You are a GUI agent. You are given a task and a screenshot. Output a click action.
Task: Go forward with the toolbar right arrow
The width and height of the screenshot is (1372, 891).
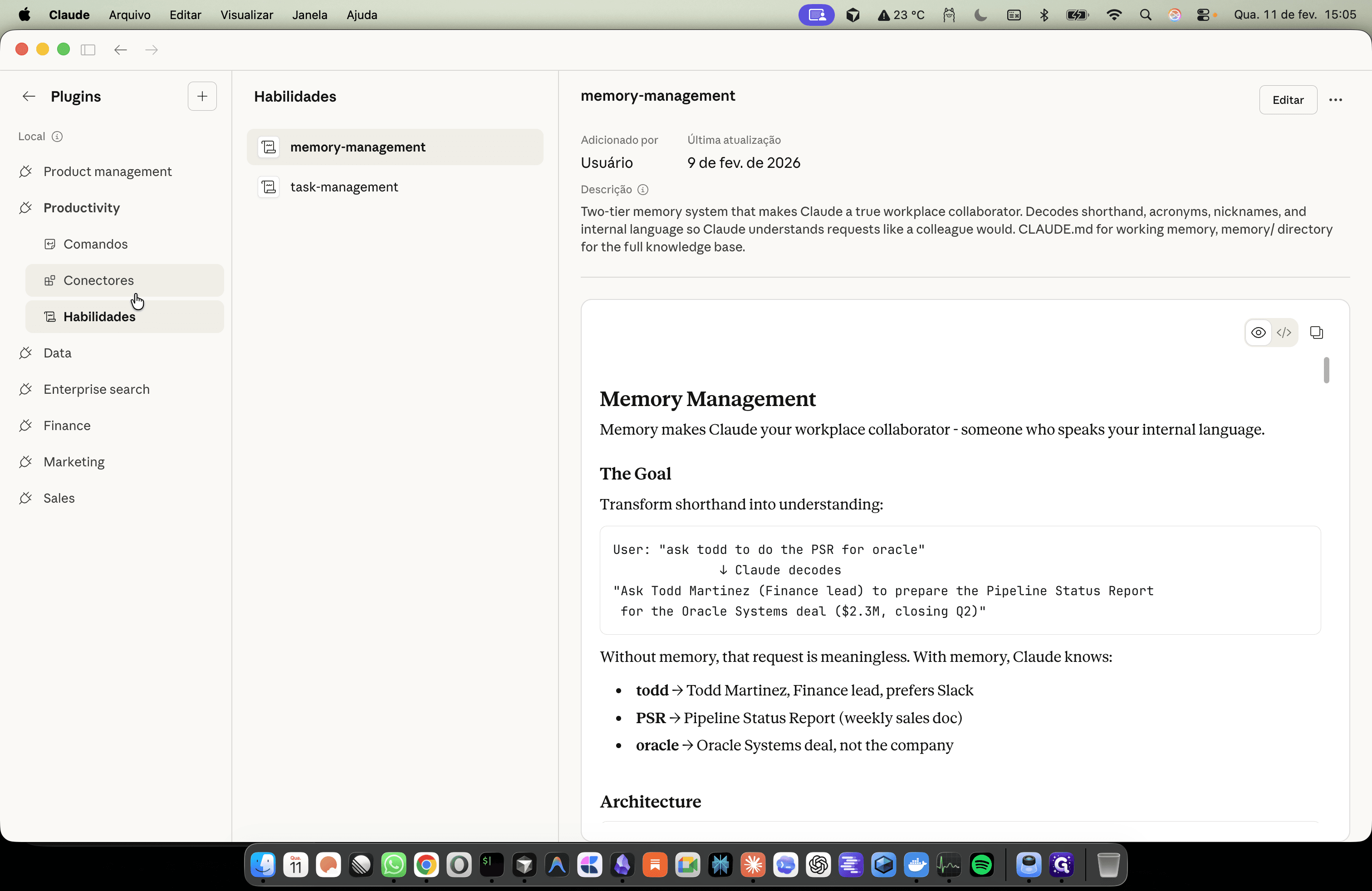[152, 49]
